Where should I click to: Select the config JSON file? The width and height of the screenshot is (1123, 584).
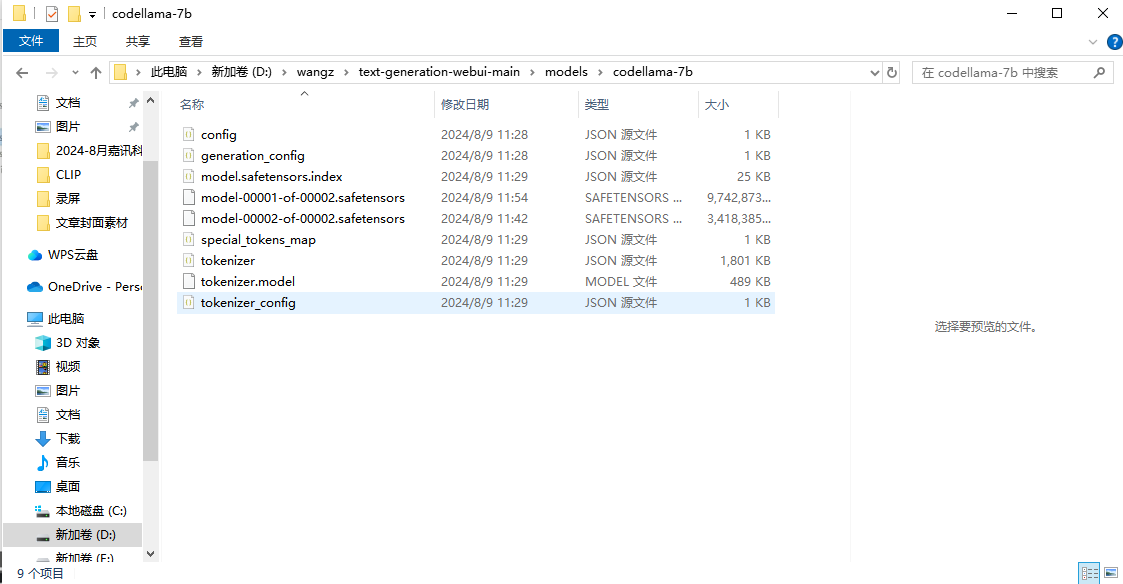[x=219, y=134]
